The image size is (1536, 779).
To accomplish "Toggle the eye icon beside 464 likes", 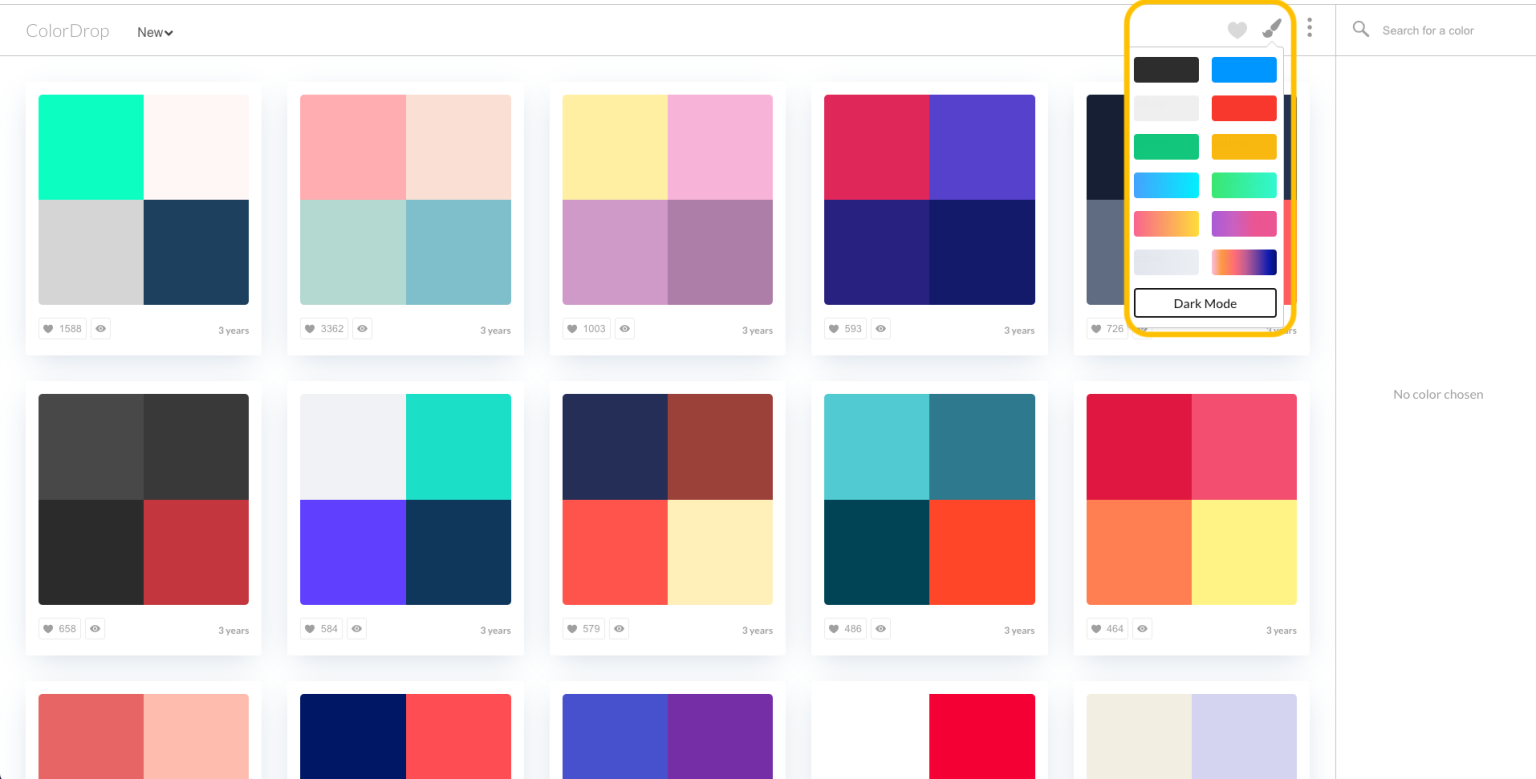I will [x=1143, y=629].
